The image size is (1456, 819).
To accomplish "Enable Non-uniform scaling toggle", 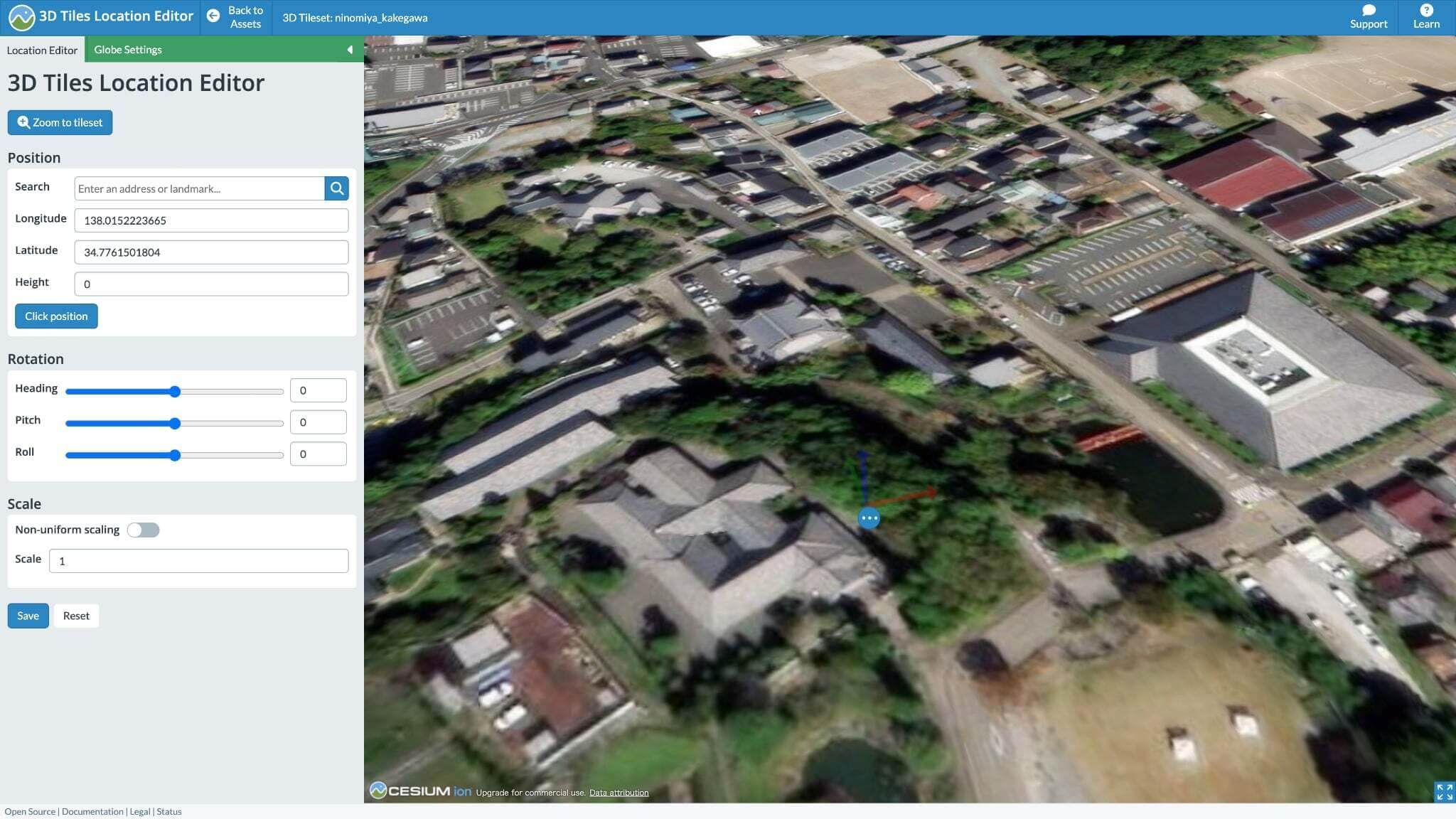I will click(x=143, y=530).
